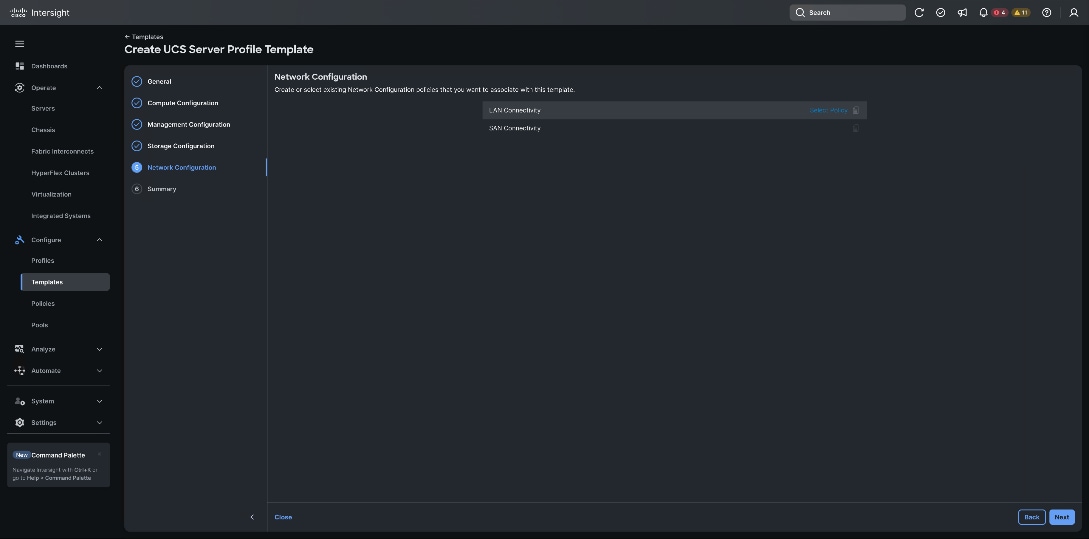The height and width of the screenshot is (539, 1089).
Task: Open Servers in the sidebar
Action: pyautogui.click(x=43, y=108)
